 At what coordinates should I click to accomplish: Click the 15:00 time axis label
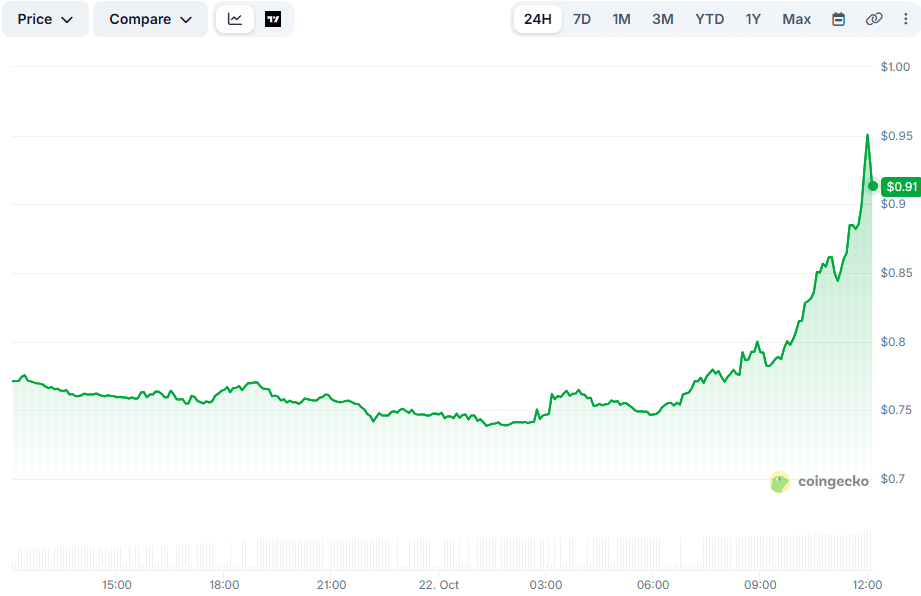(117, 585)
